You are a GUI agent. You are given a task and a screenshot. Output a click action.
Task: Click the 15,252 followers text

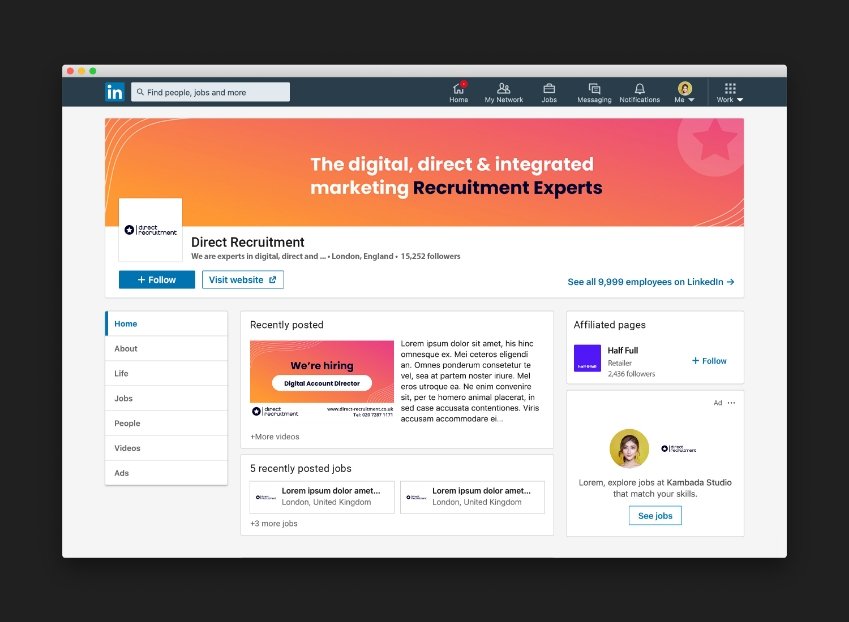point(430,256)
